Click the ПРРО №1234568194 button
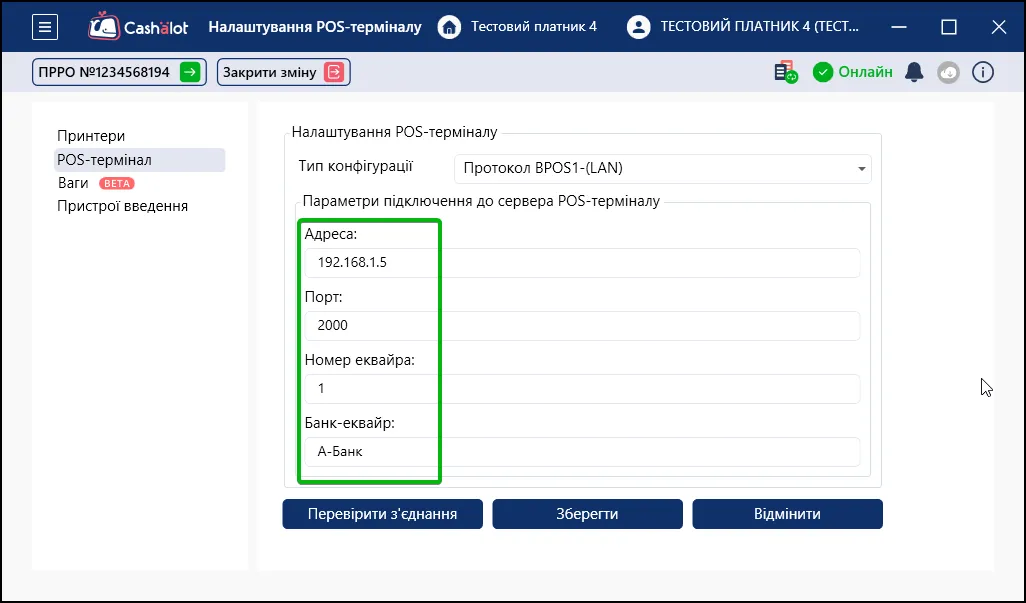 pos(119,72)
